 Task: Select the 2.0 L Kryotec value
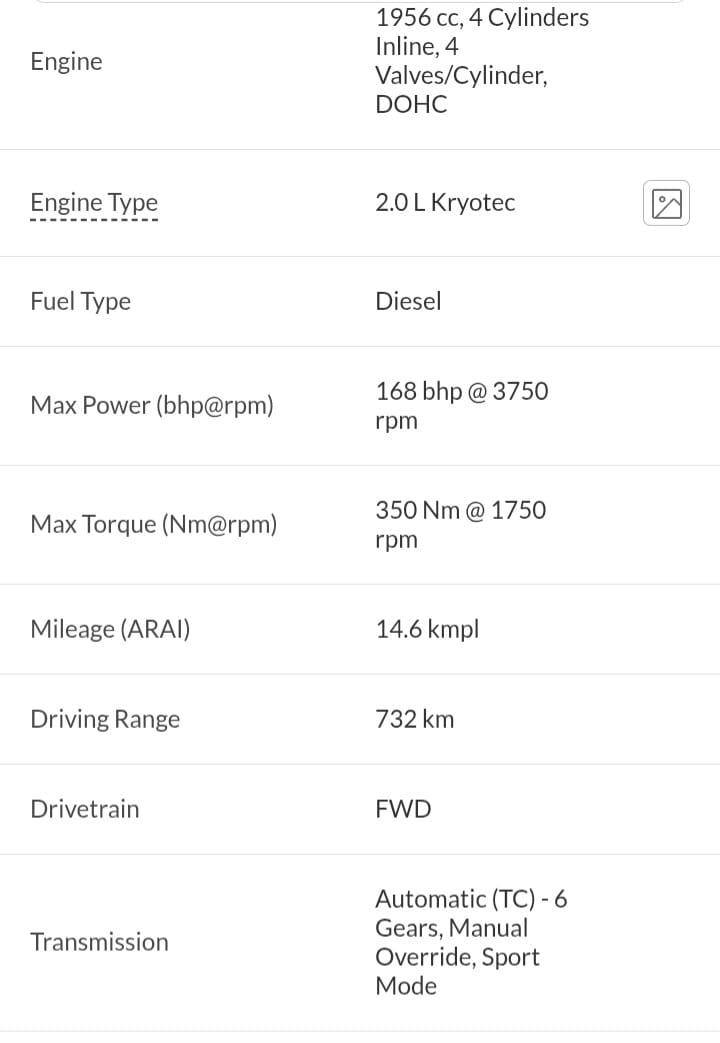(x=445, y=202)
